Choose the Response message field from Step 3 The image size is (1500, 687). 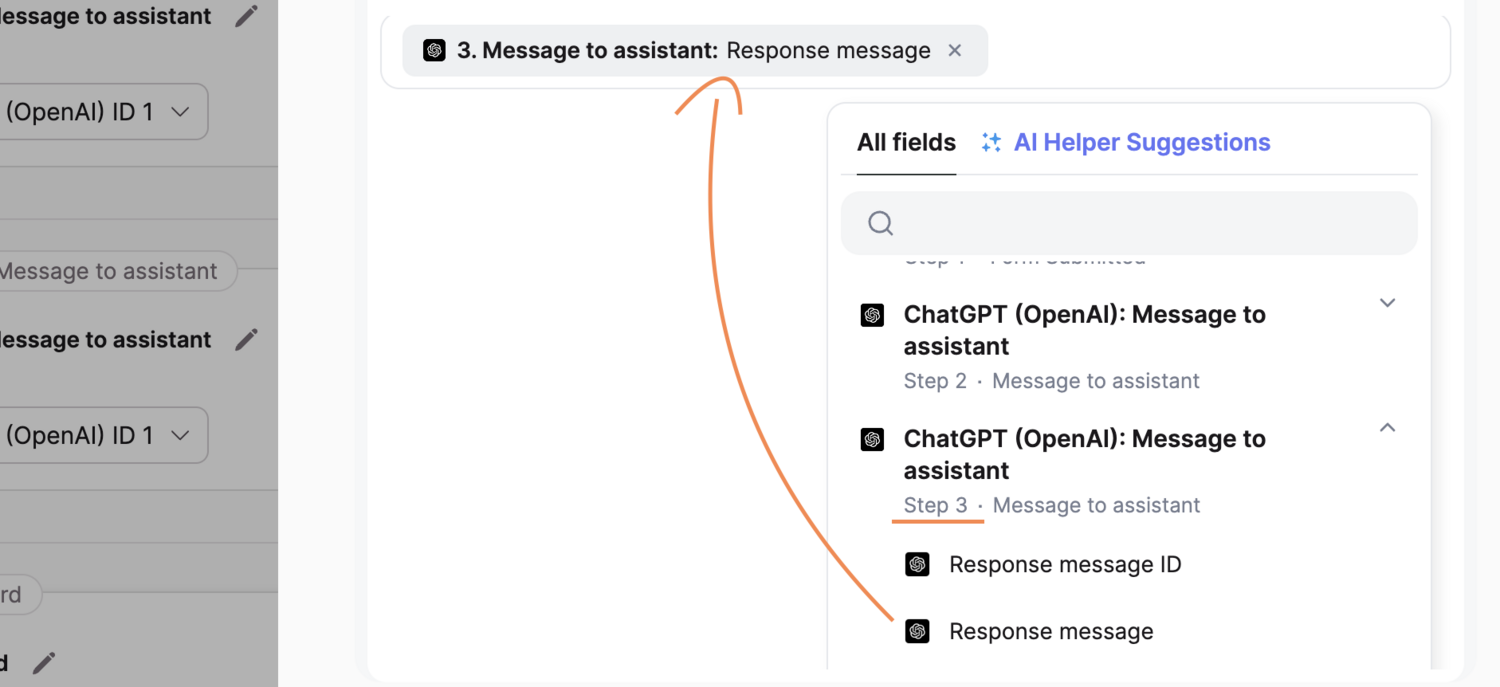[x=1050, y=632]
